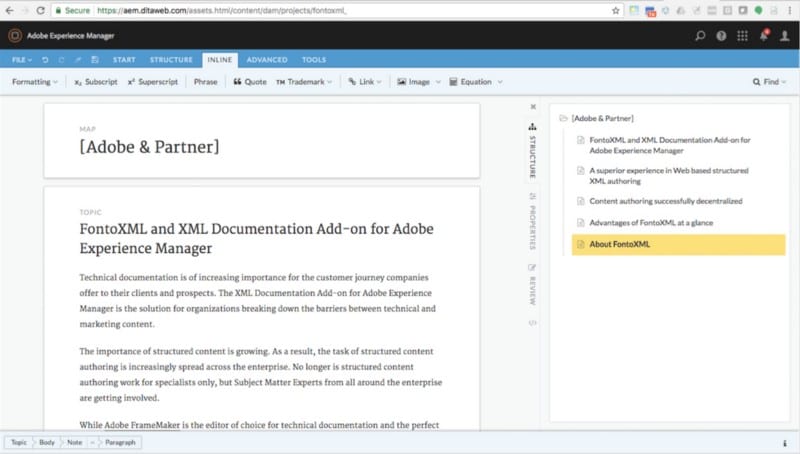Open the user profile icon

pos(785,35)
